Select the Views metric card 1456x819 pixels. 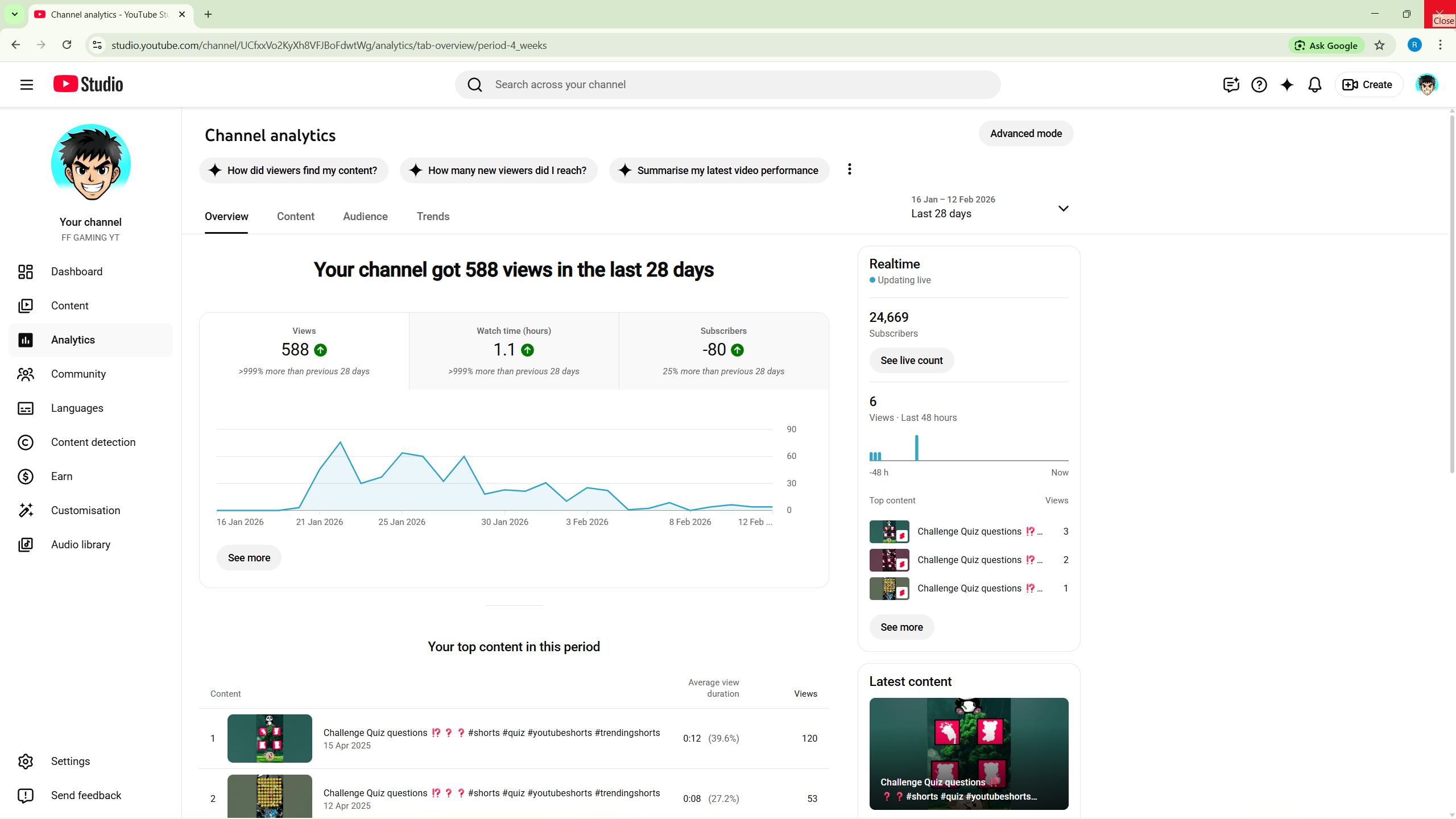pos(304,350)
